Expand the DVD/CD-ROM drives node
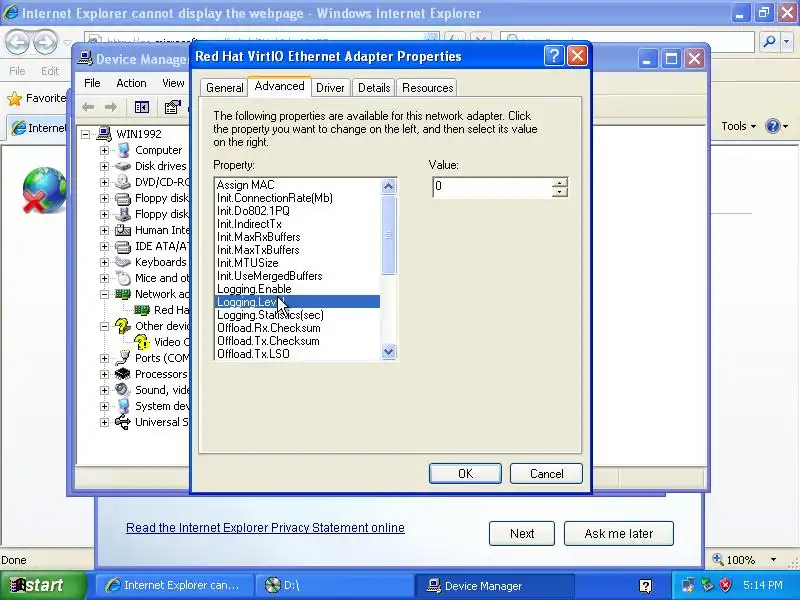Image resolution: width=800 pixels, height=600 pixels. click(104, 182)
